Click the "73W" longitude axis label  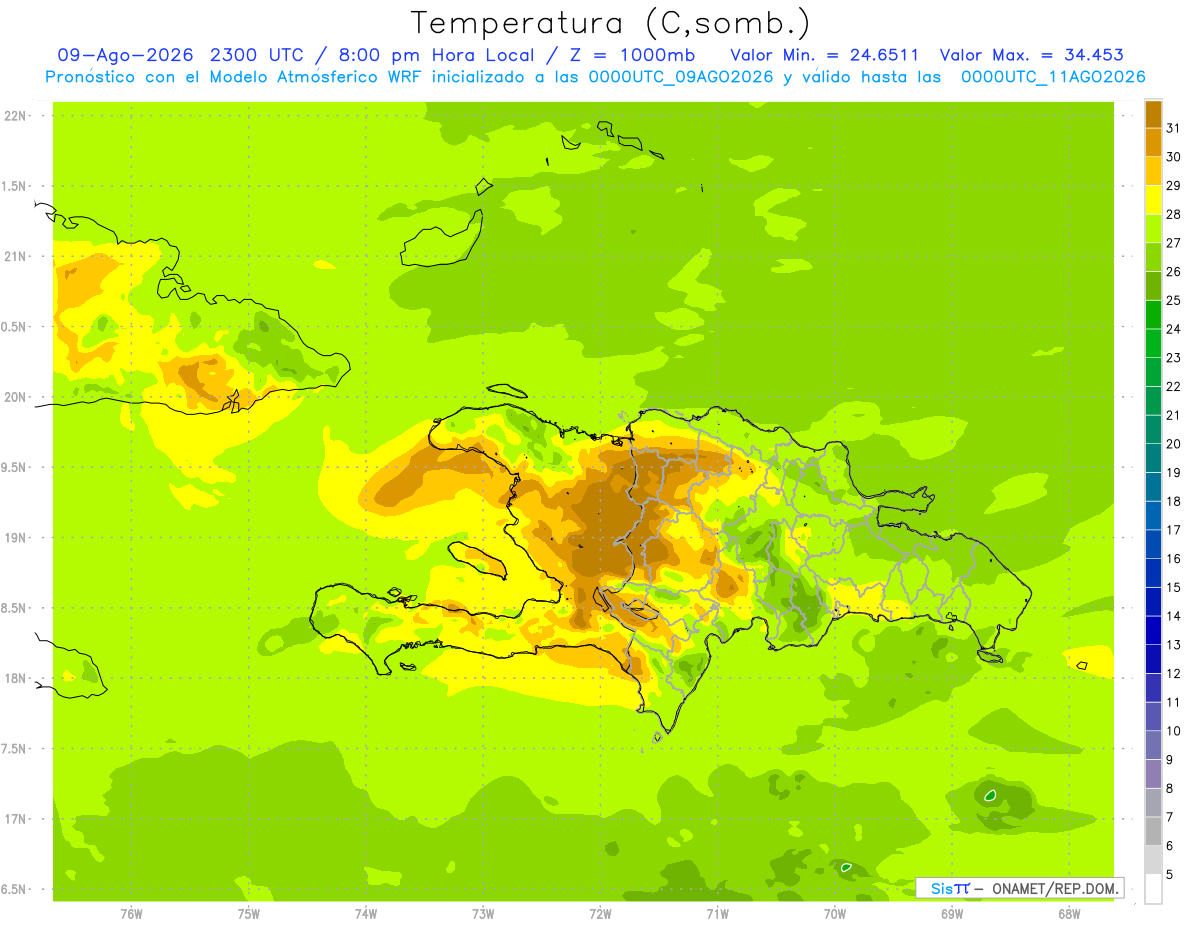(x=483, y=914)
